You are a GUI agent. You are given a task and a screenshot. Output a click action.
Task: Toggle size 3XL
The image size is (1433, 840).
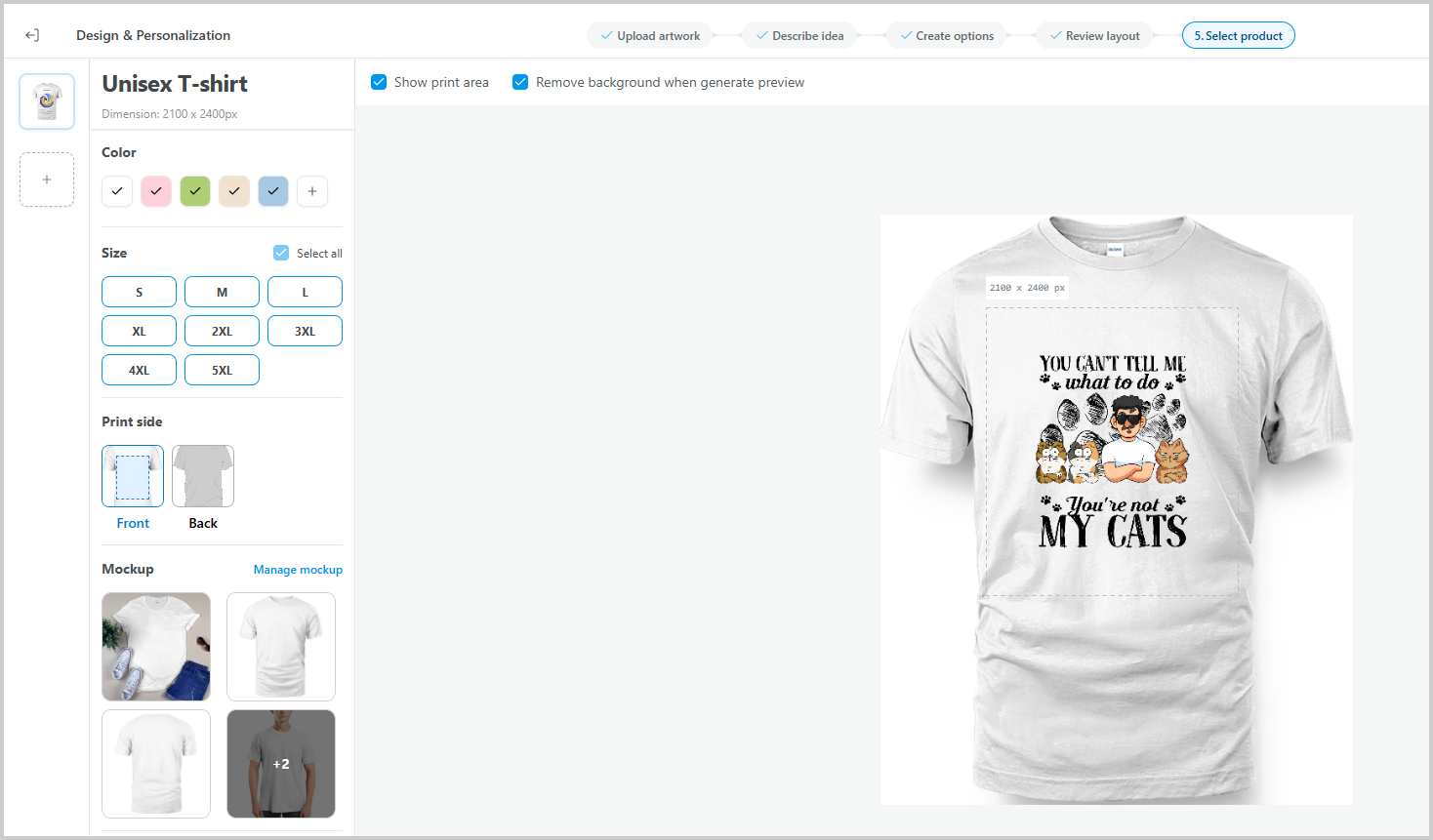(305, 331)
